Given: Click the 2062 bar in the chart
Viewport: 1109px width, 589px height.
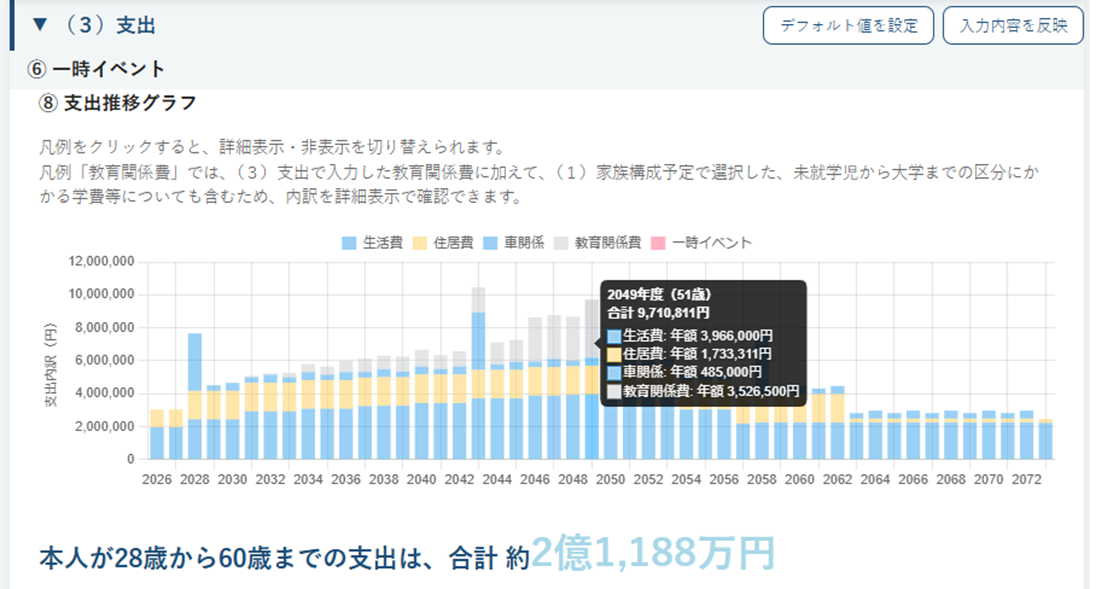Looking at the screenshot, I should (837, 423).
